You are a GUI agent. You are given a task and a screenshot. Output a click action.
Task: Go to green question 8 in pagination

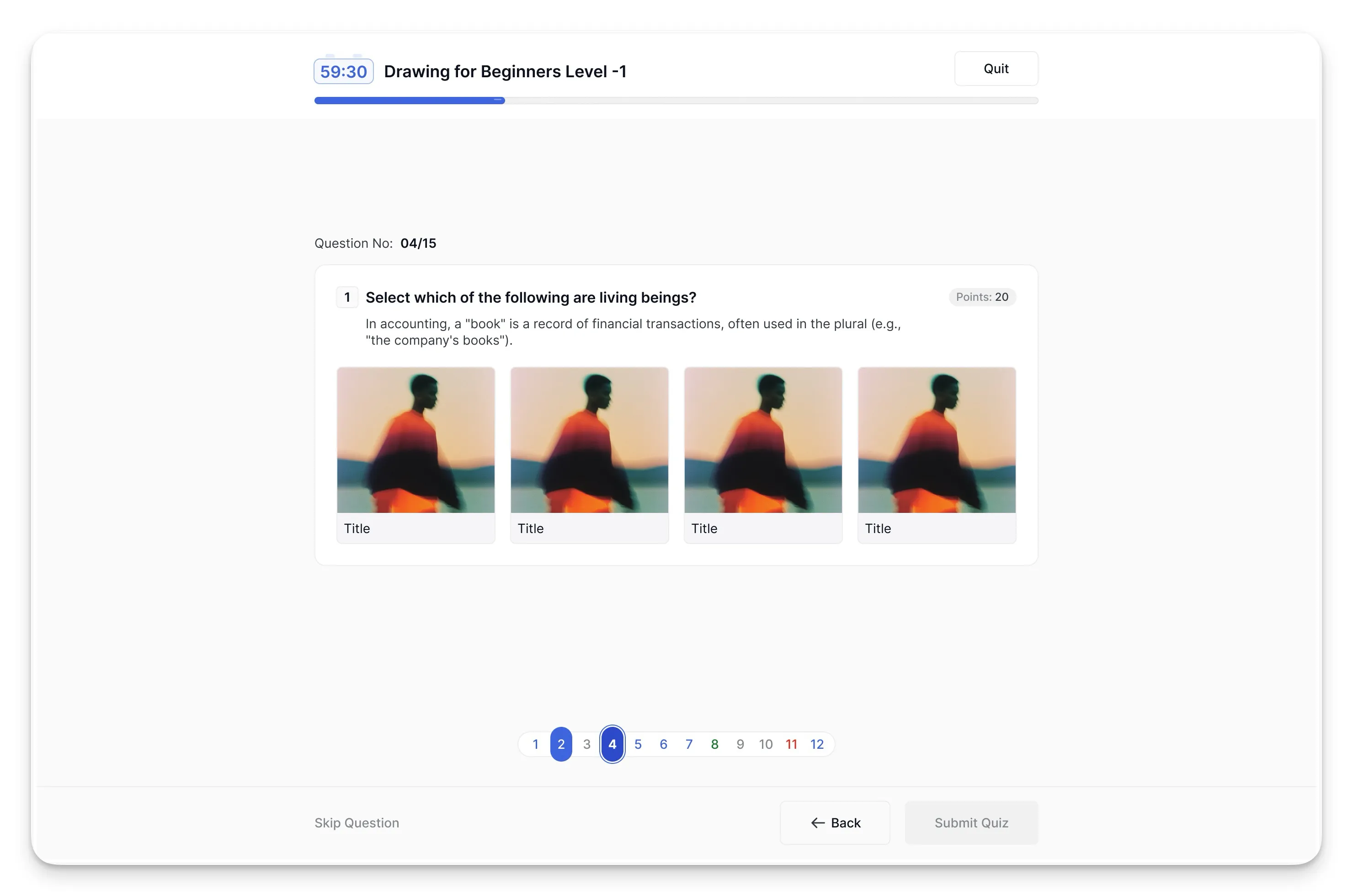click(x=714, y=744)
